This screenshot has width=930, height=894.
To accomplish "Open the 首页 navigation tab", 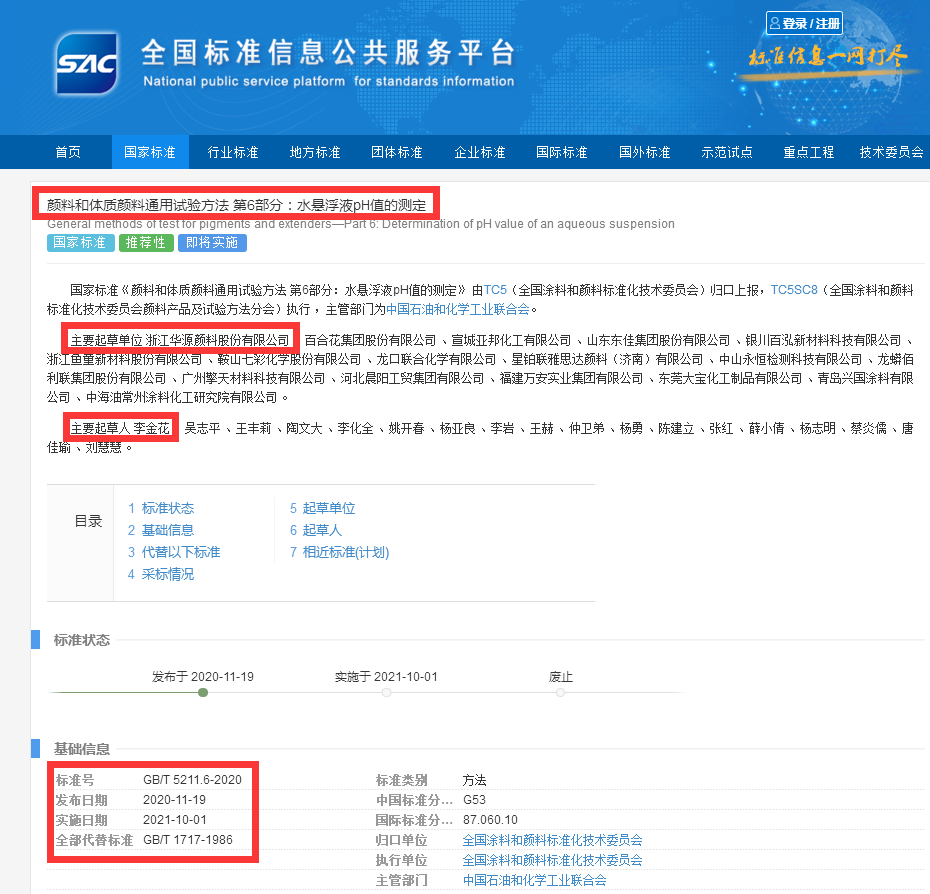I will pos(68,152).
